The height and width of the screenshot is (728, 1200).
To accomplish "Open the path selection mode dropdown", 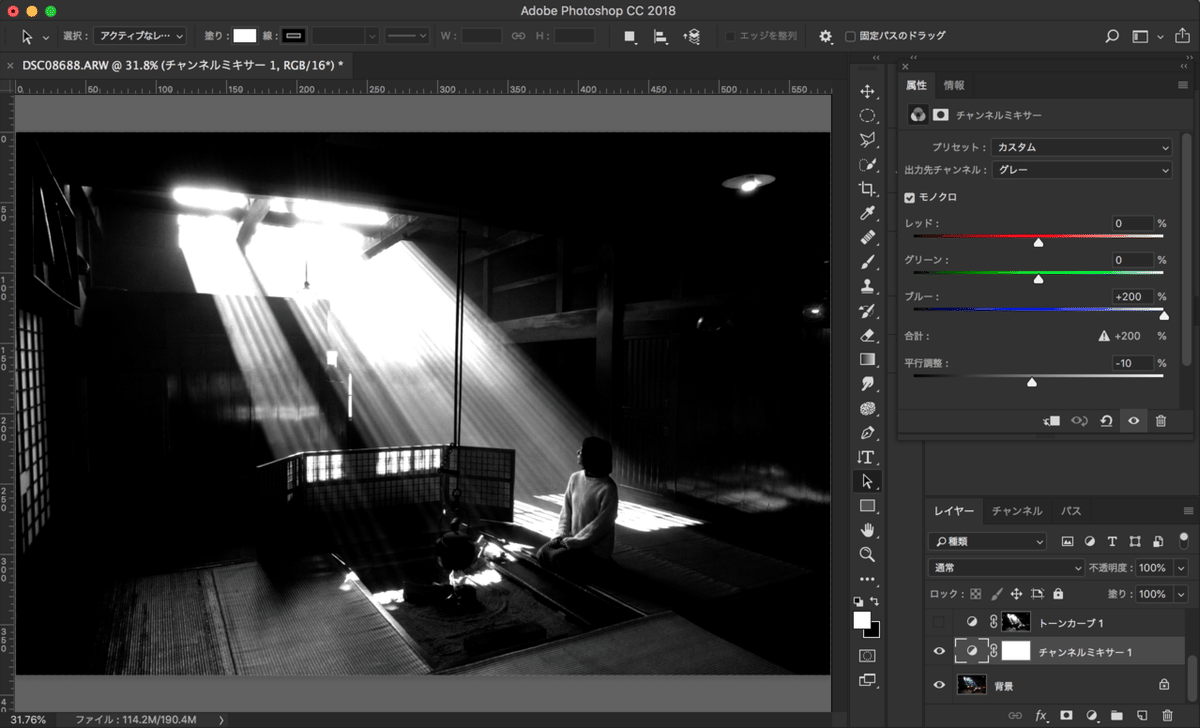I will click(139, 36).
